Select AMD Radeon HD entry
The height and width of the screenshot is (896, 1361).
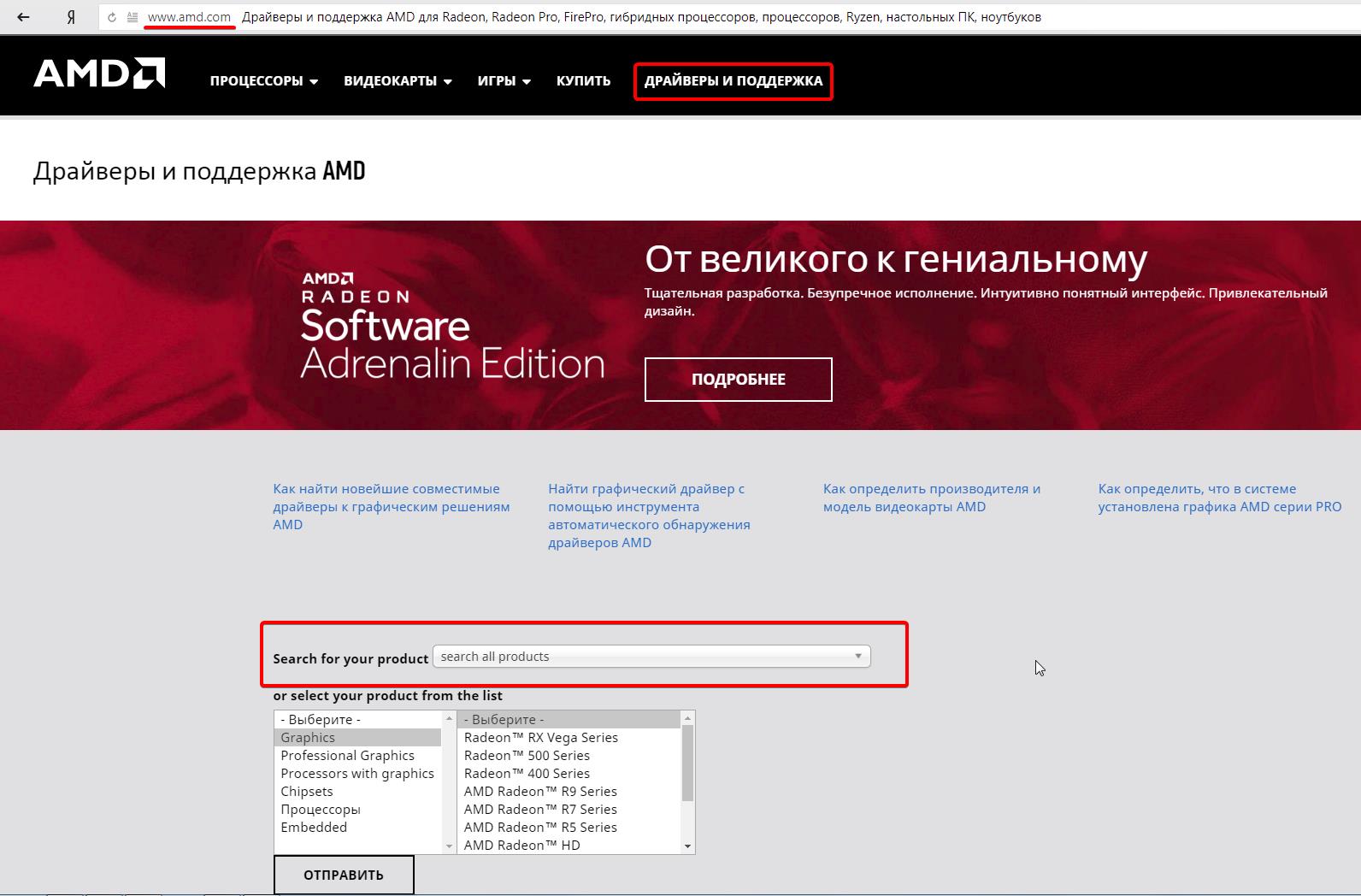[x=569, y=845]
